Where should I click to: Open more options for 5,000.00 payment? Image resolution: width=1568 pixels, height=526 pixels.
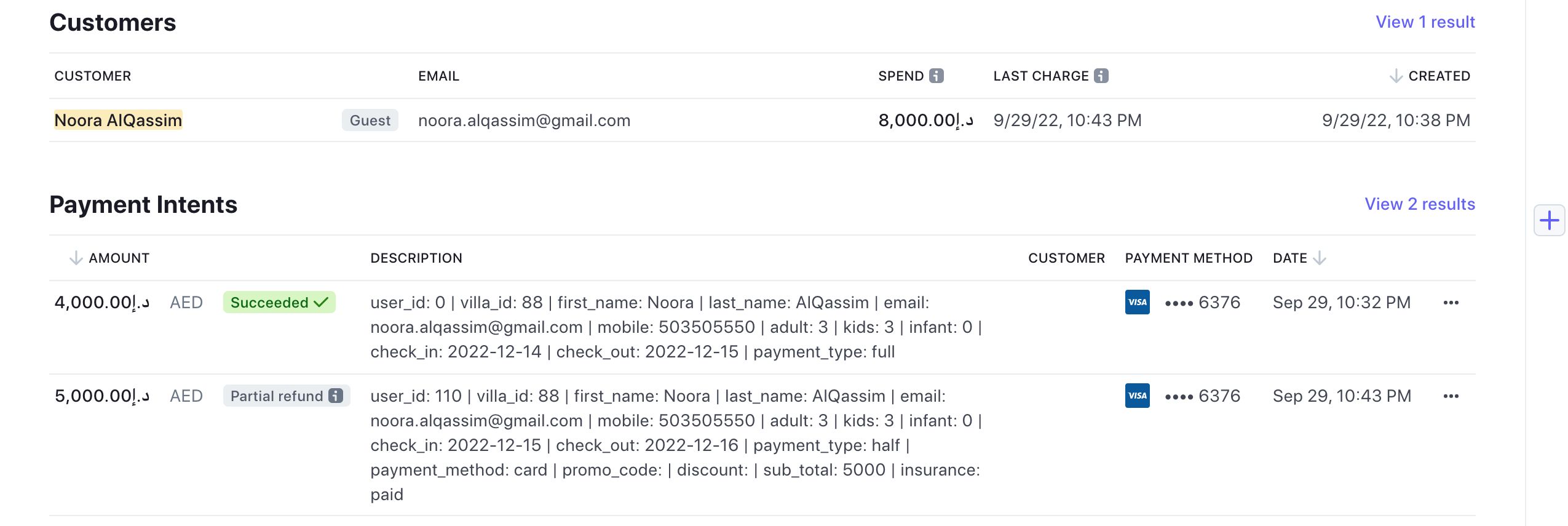(x=1451, y=396)
